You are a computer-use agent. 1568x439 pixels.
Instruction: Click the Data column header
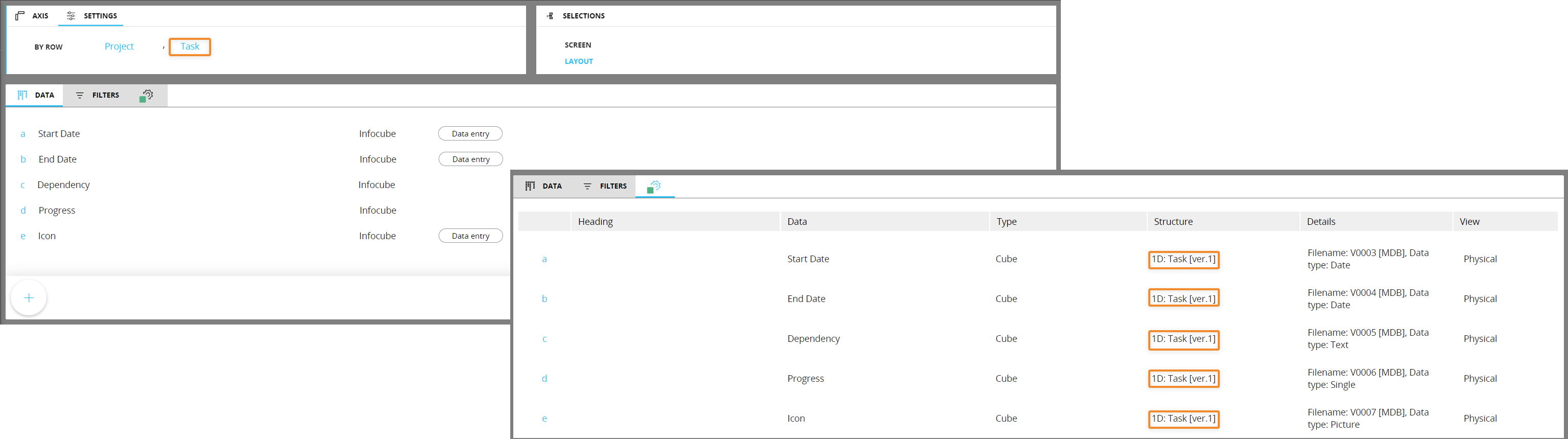coord(884,222)
